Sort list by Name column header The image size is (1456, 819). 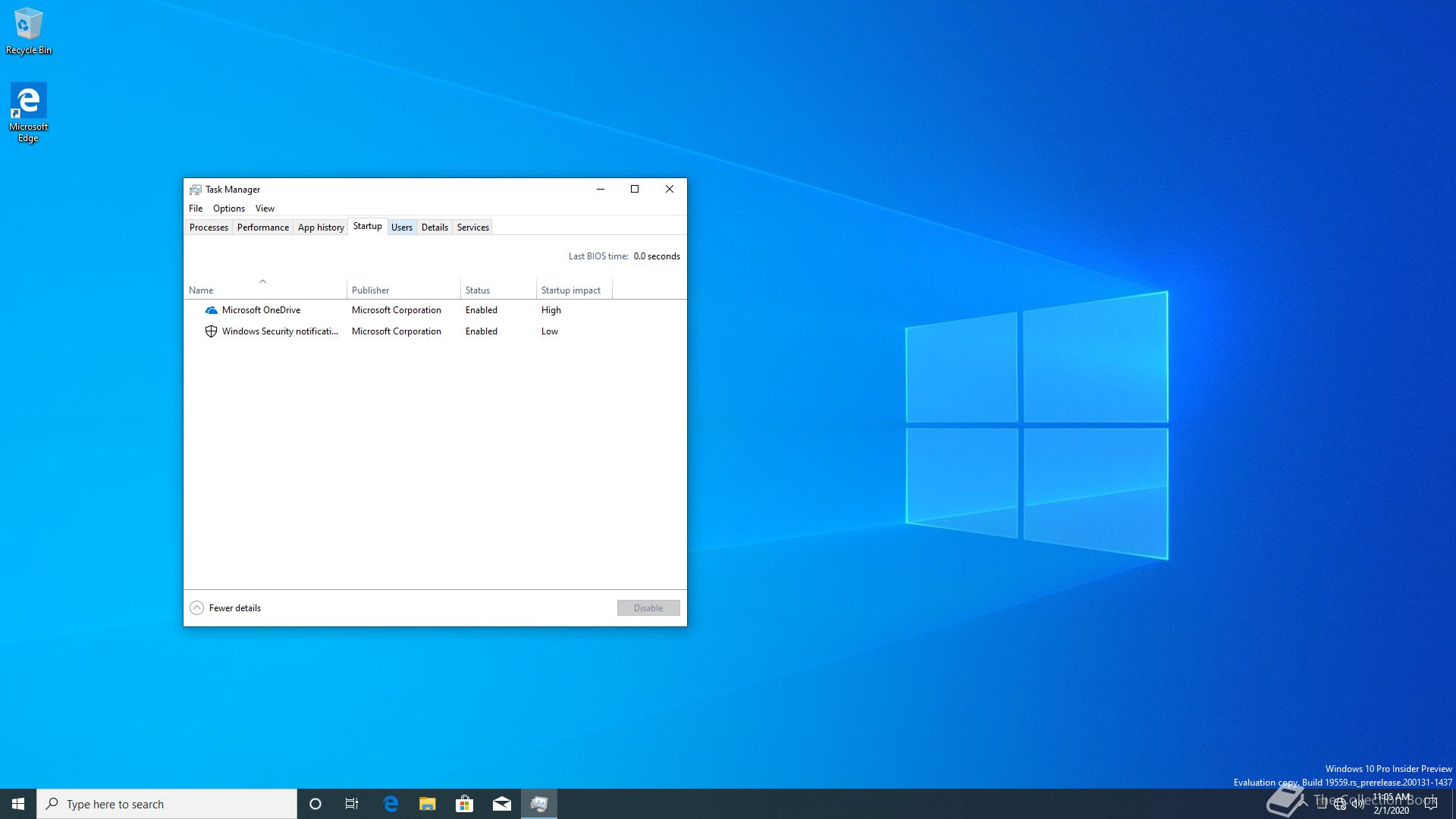(202, 290)
